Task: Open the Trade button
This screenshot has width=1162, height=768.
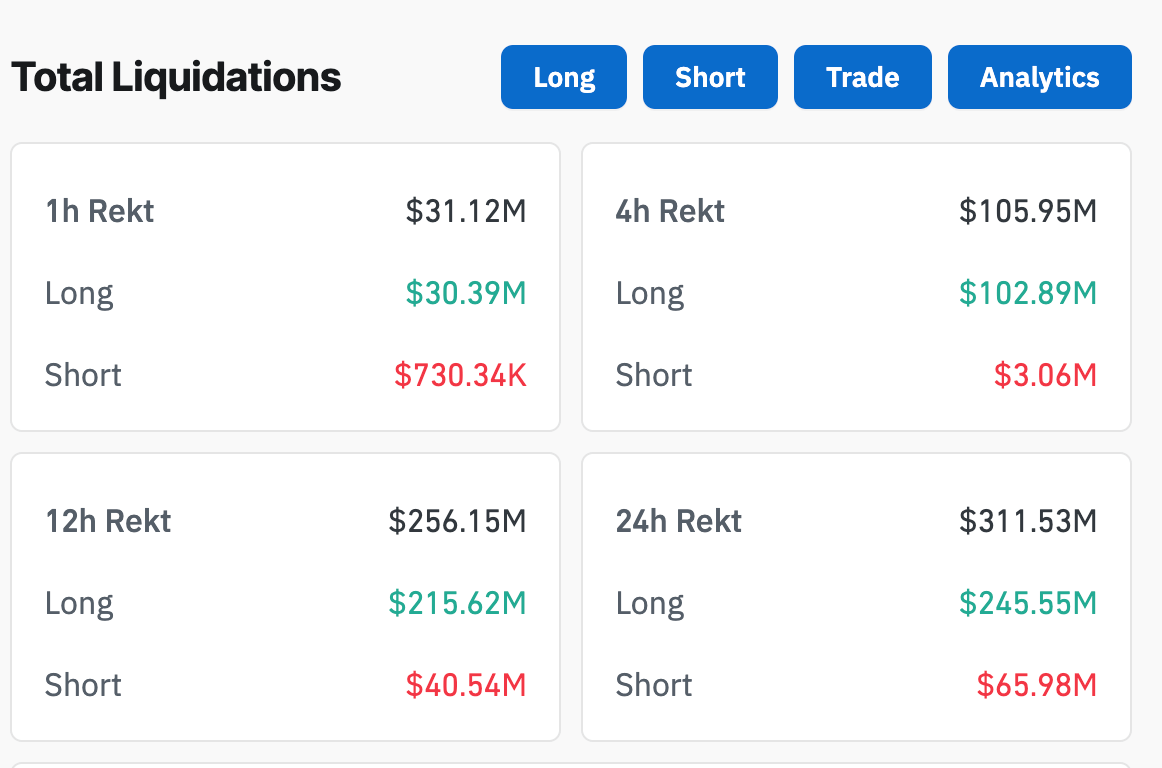Action: coord(862,77)
